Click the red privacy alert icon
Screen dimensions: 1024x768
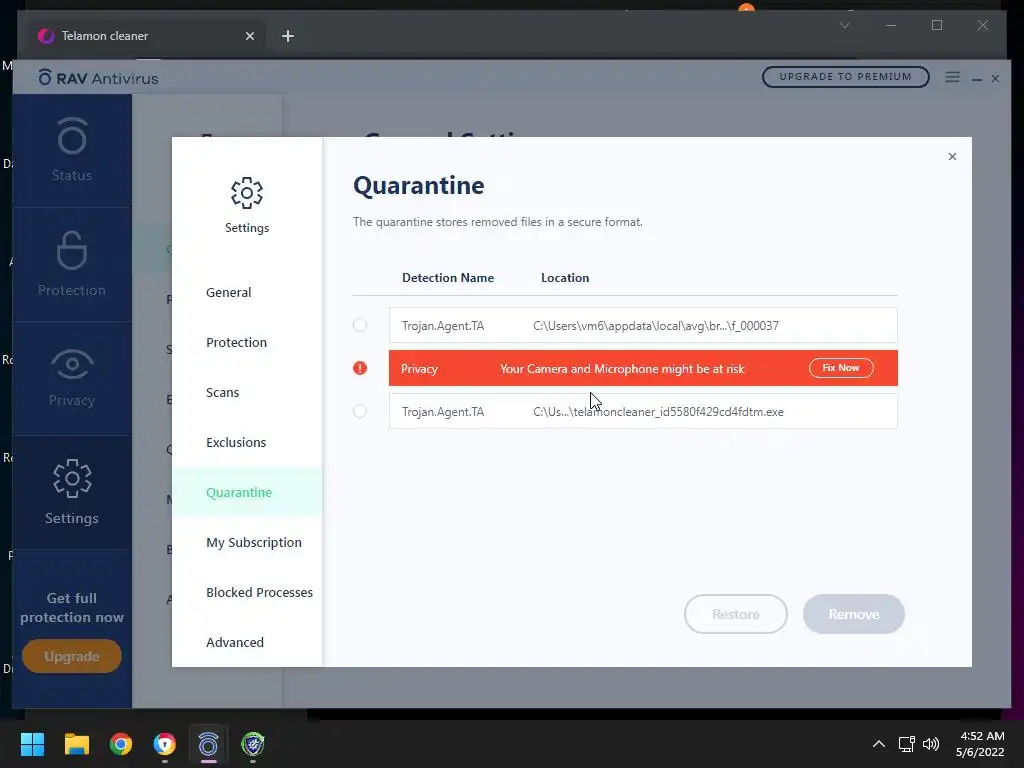tap(360, 368)
